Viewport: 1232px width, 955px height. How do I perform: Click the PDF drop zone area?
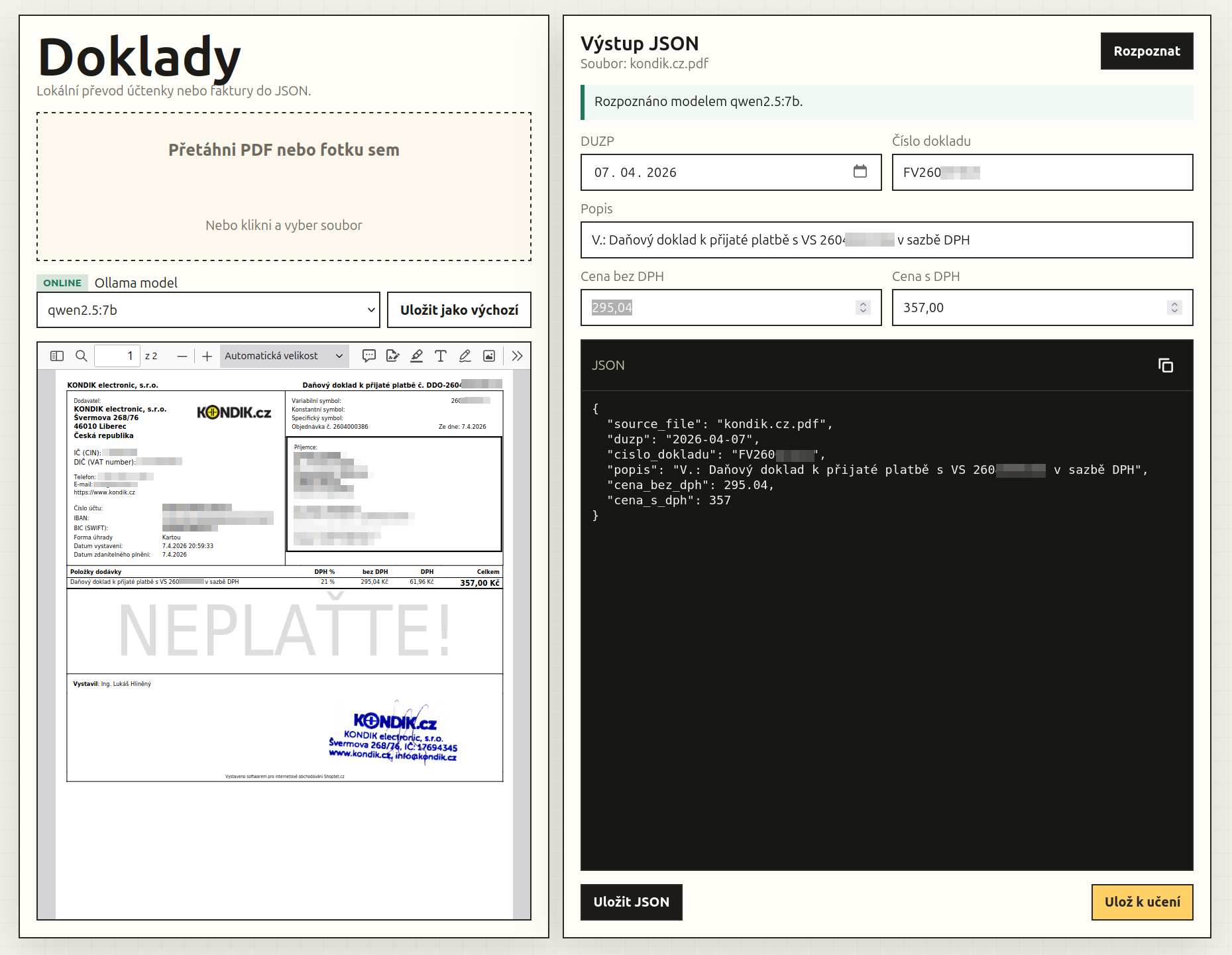(284, 187)
